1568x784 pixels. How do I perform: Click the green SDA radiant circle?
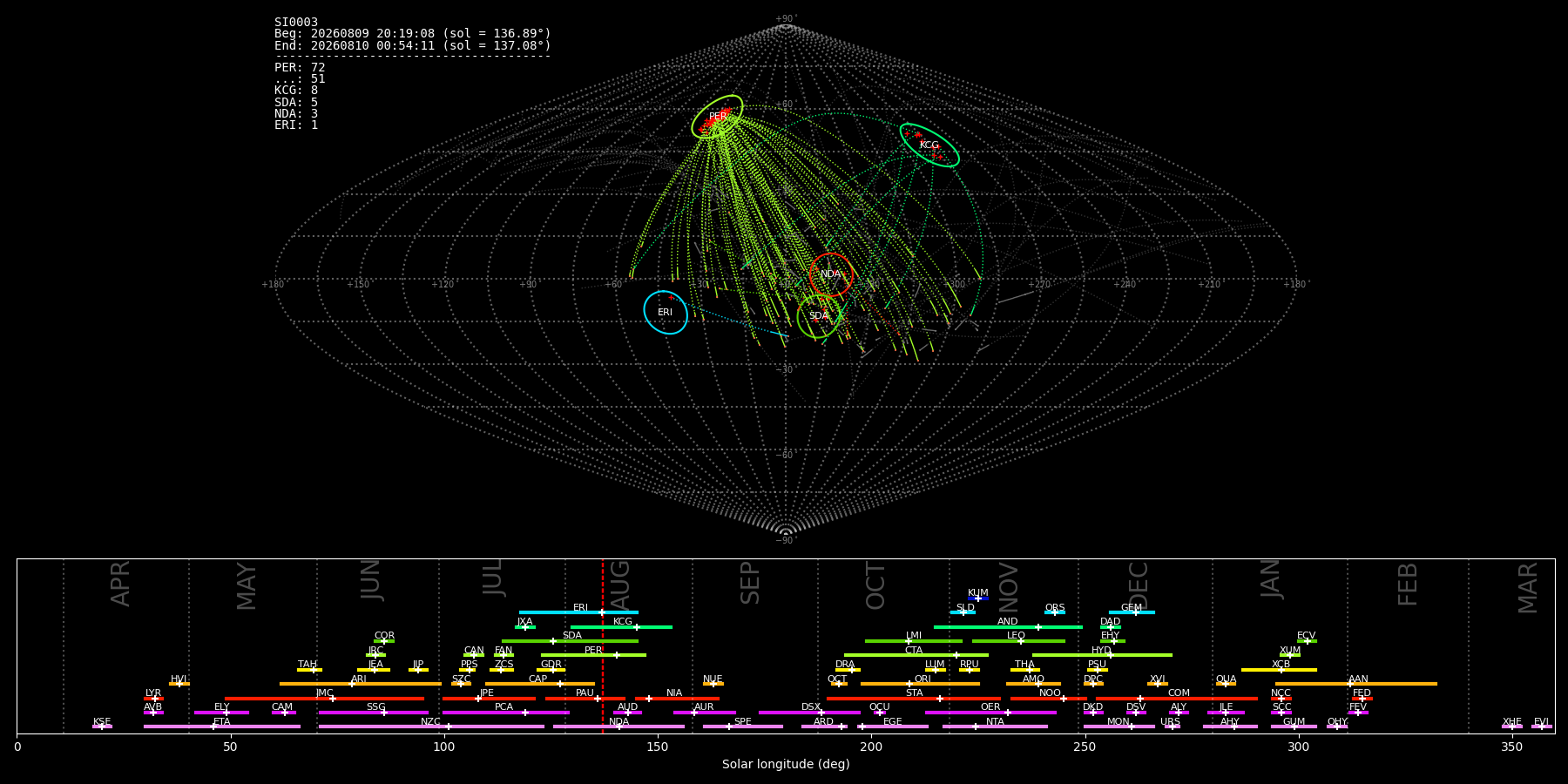[x=819, y=316]
